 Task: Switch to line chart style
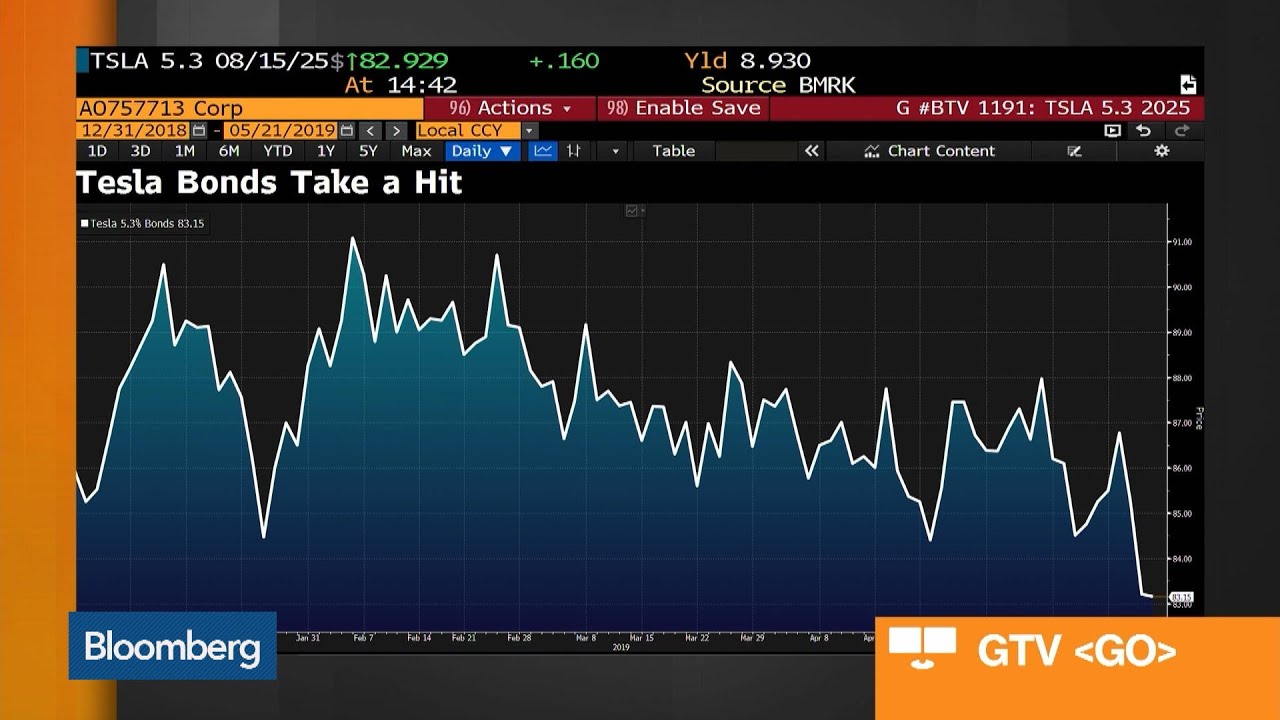[x=543, y=151]
